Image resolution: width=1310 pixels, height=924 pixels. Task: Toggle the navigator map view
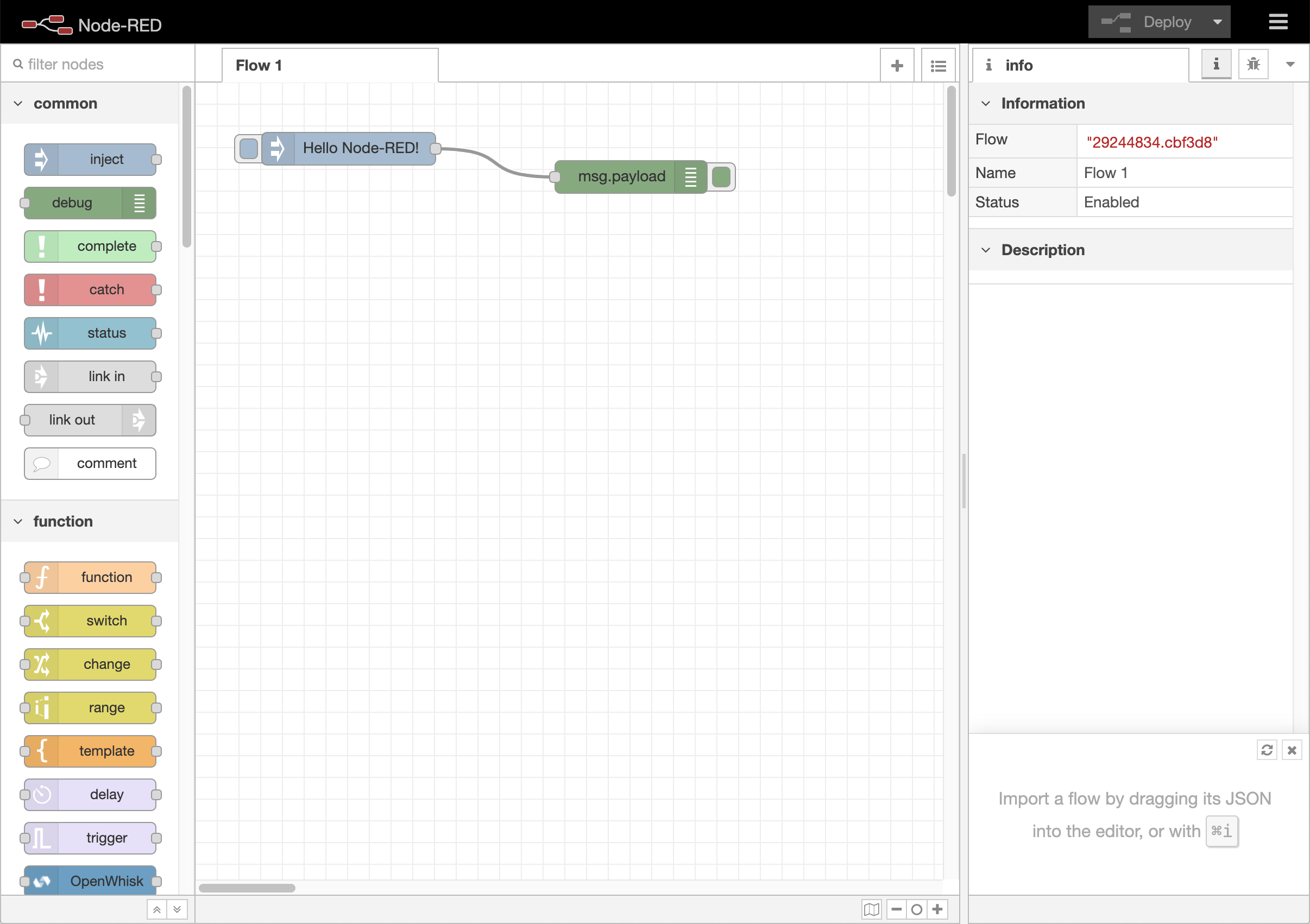tap(871, 909)
